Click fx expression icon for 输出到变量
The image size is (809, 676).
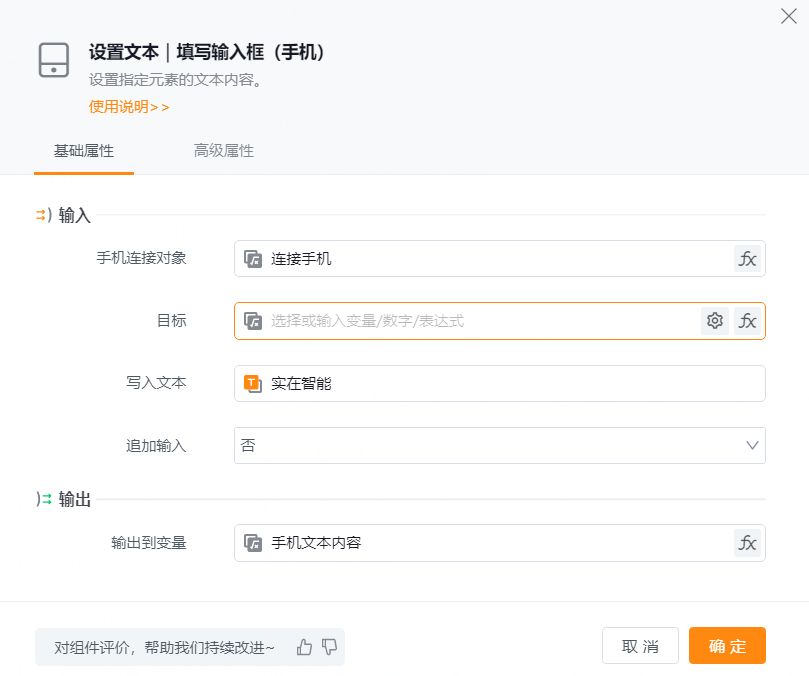[x=747, y=543]
